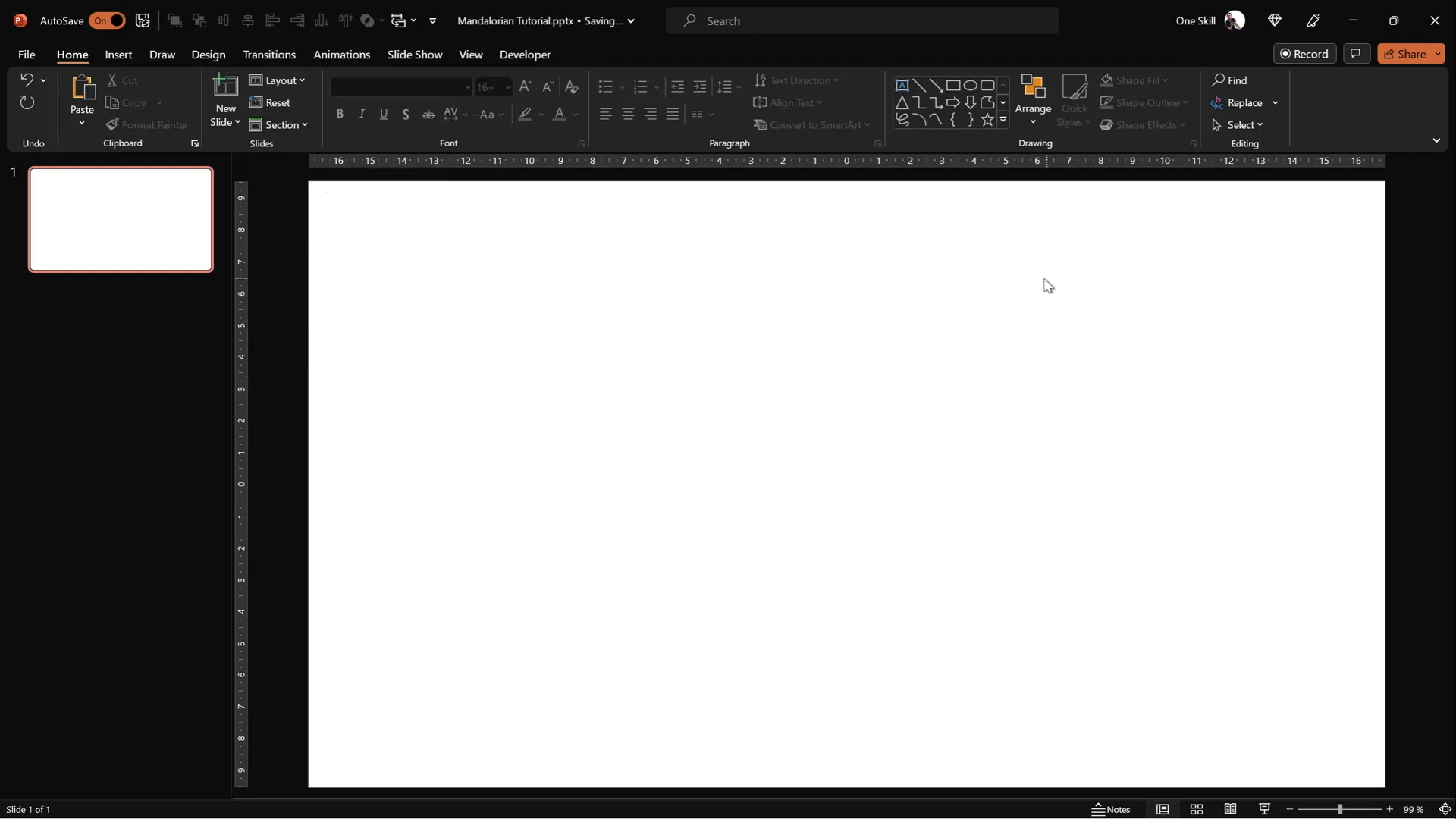Open the Slide Show tab
The image size is (1456, 819).
[x=415, y=55]
